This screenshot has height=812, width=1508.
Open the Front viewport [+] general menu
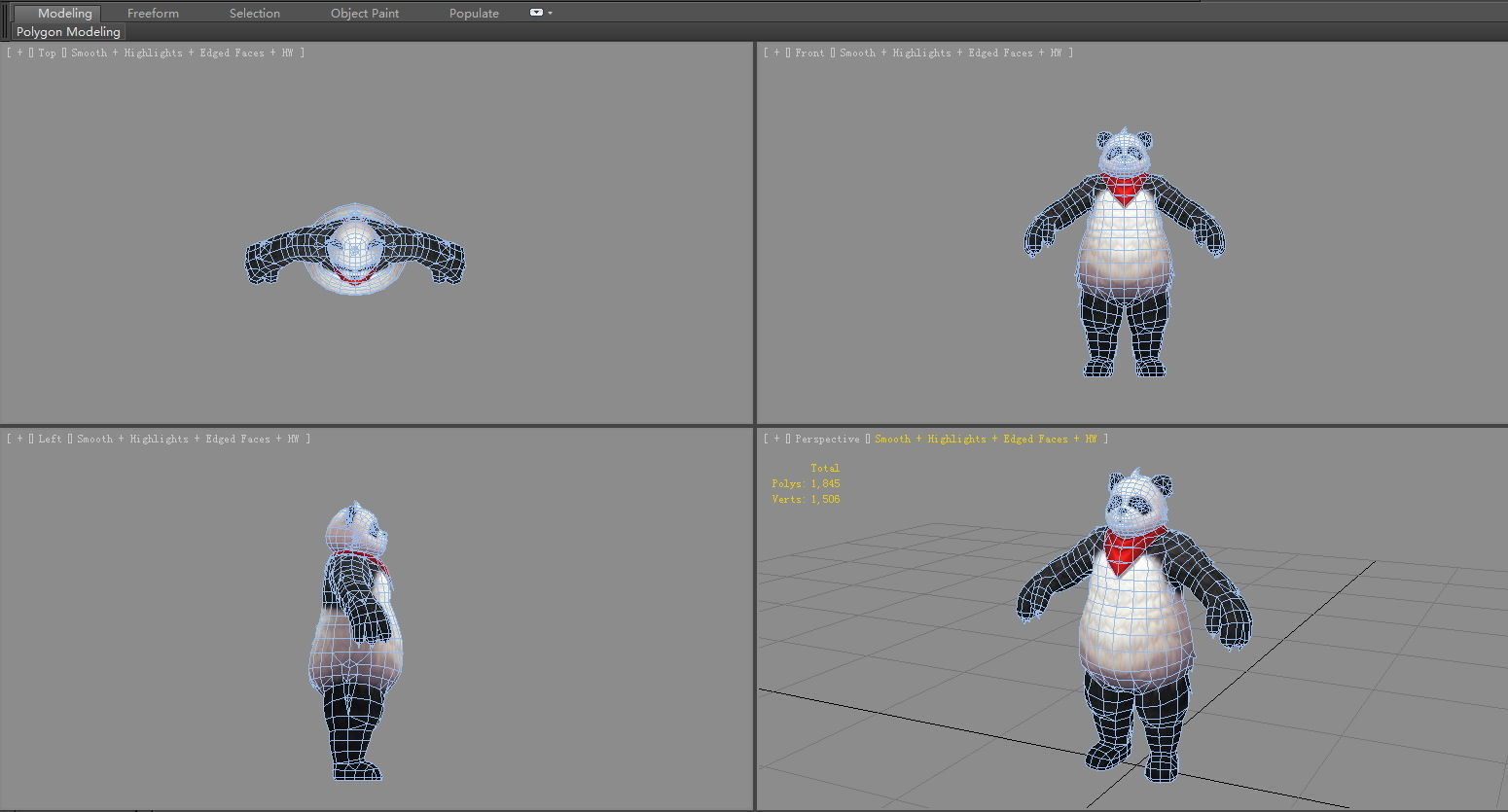point(776,53)
